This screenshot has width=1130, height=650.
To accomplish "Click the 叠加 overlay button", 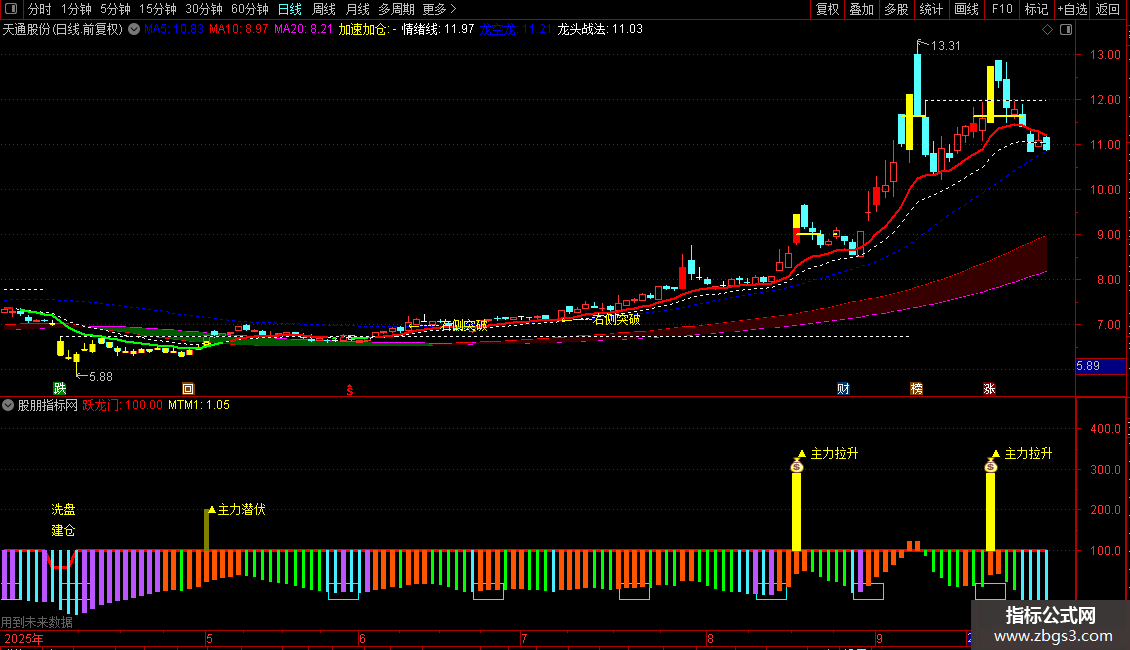I will tap(862, 9).
